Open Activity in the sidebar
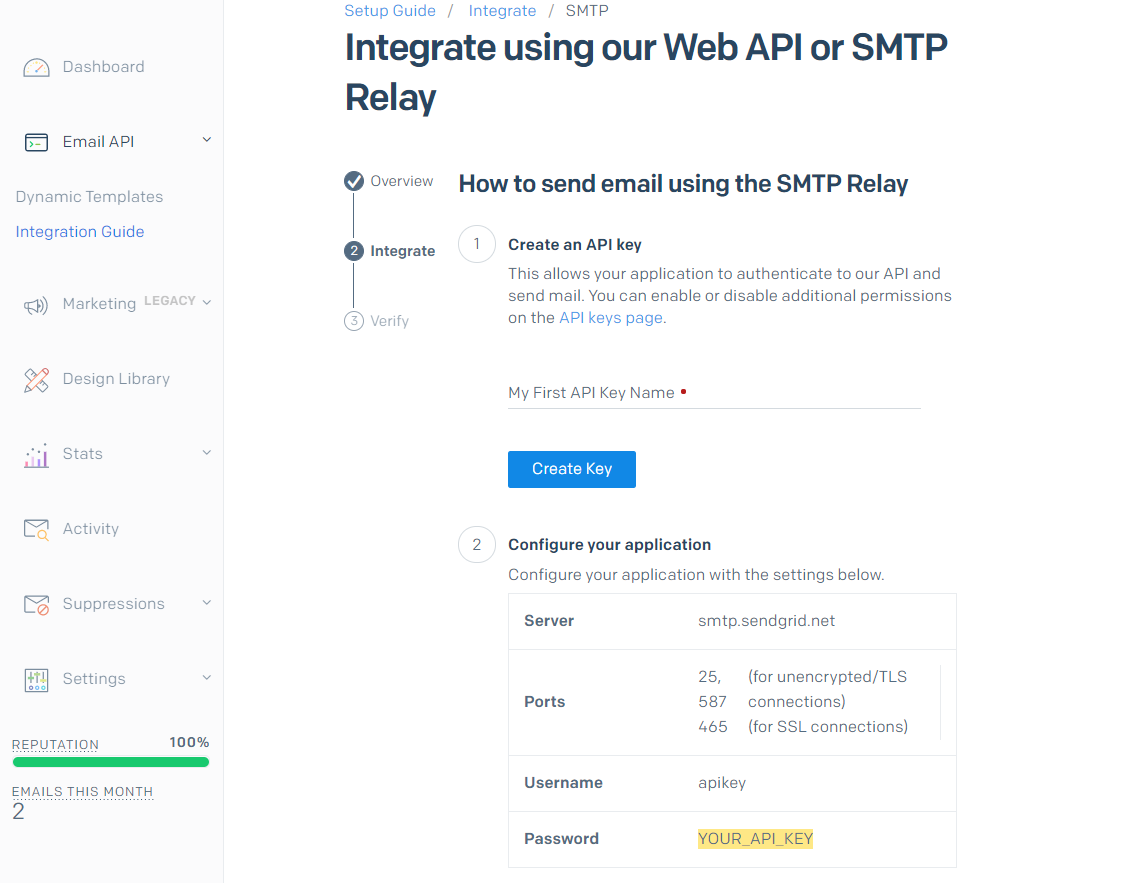The height and width of the screenshot is (883, 1126). coord(90,528)
